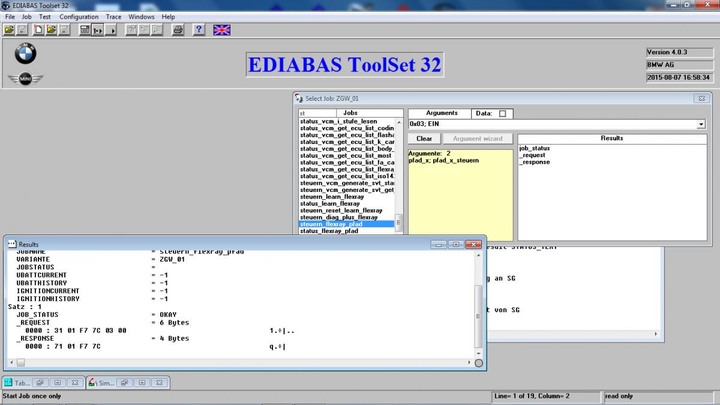720x405 pixels.
Task: Click the job_status result entry
Action: pos(534,148)
